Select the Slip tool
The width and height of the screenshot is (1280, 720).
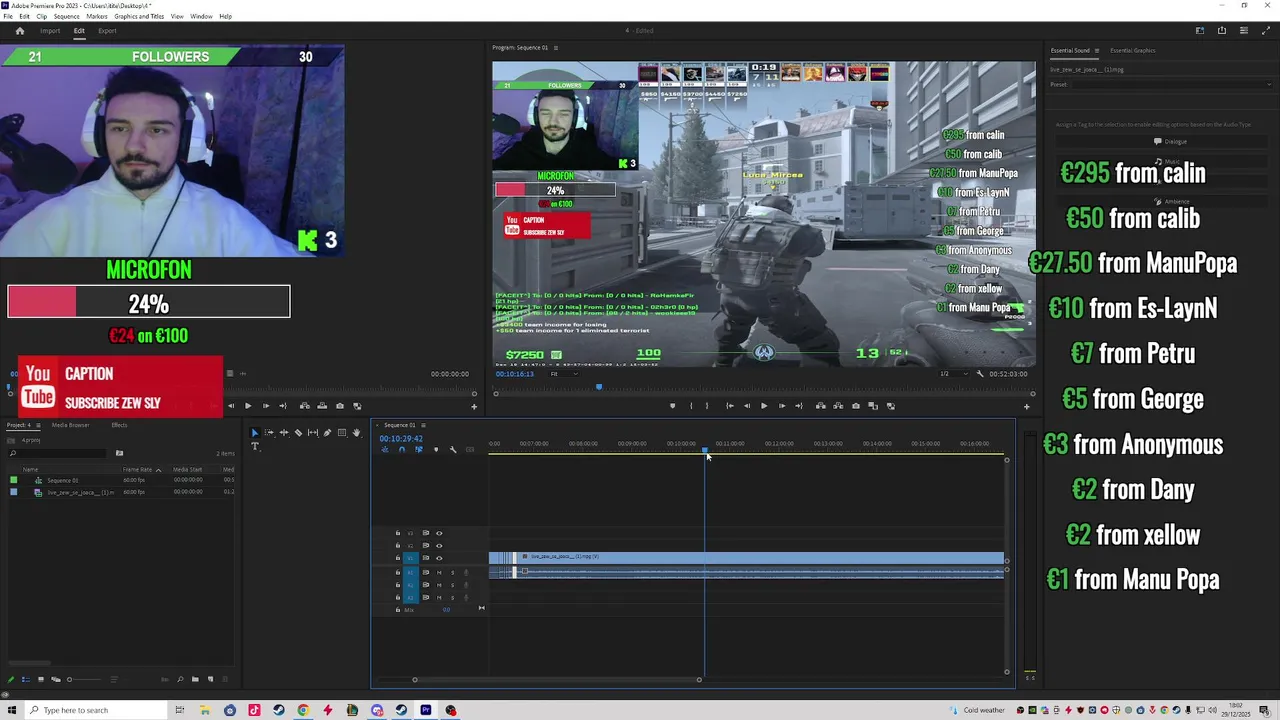click(x=313, y=433)
